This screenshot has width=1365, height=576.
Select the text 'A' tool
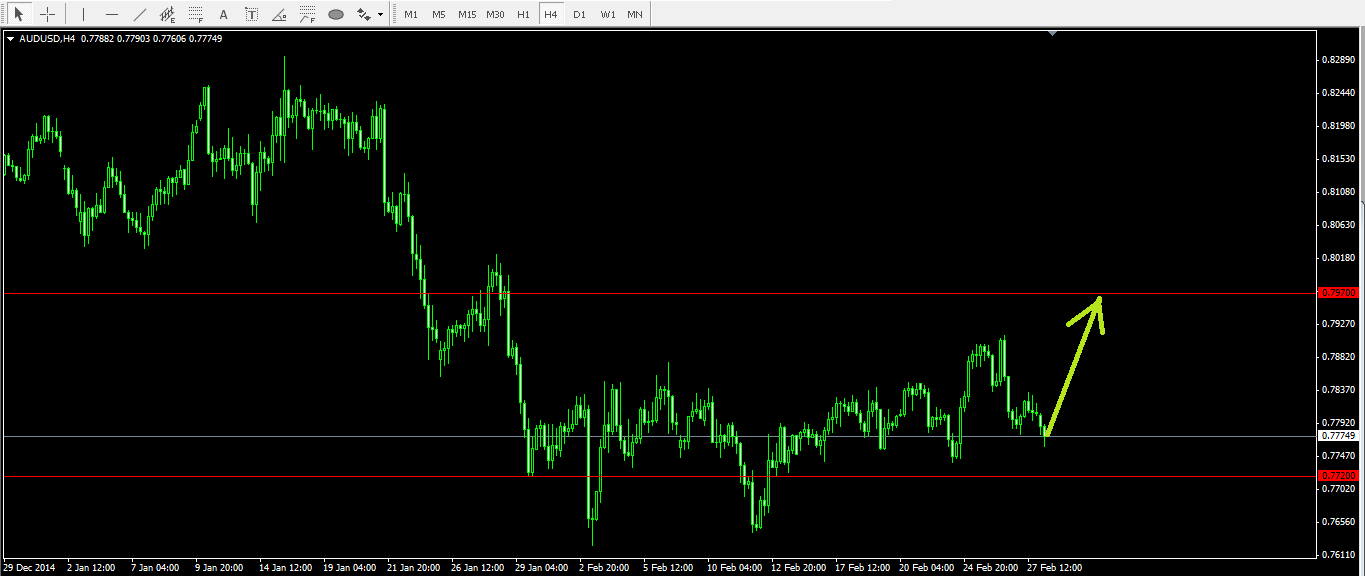click(223, 14)
